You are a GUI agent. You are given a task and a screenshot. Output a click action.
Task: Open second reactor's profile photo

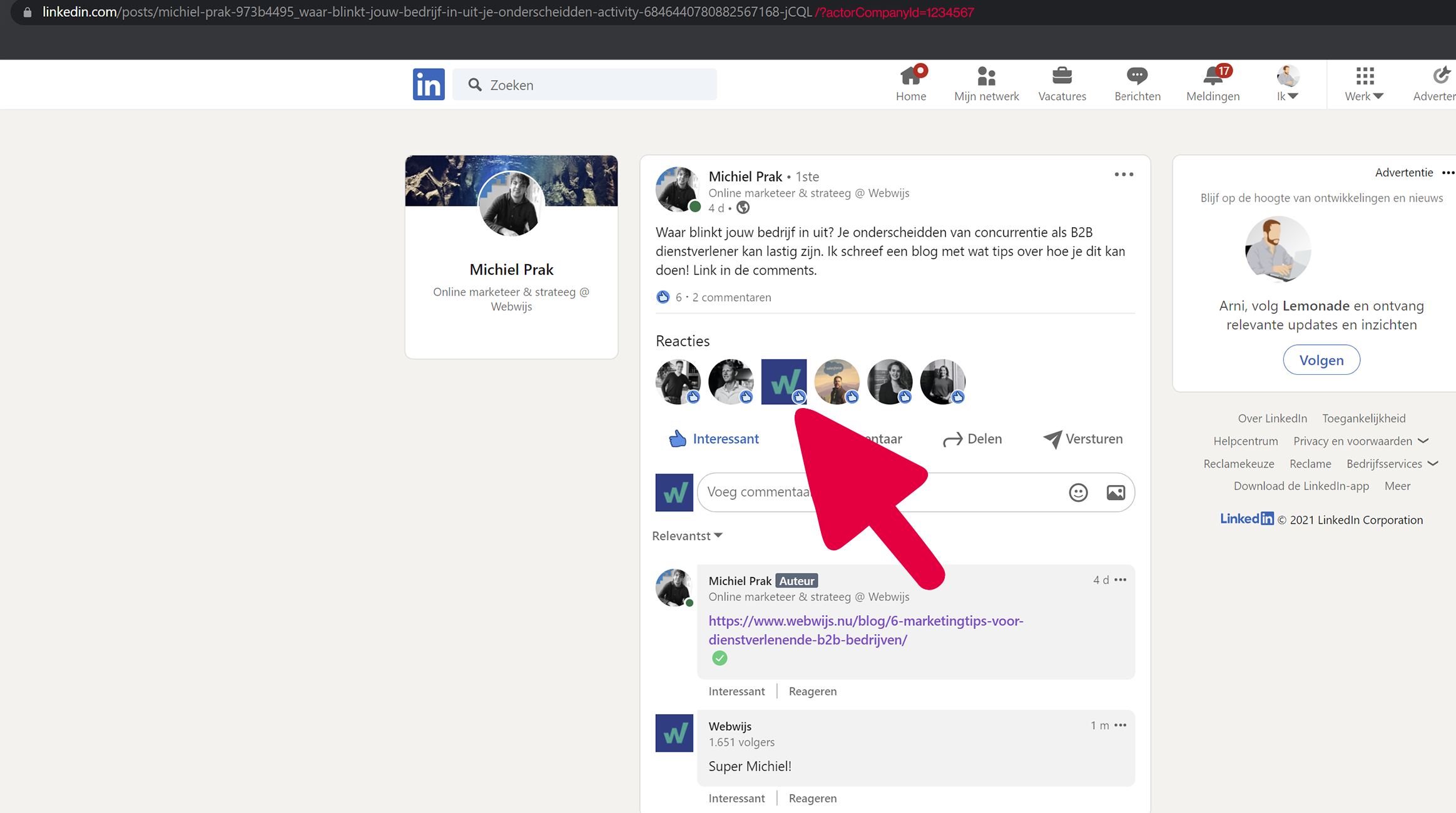pos(731,382)
